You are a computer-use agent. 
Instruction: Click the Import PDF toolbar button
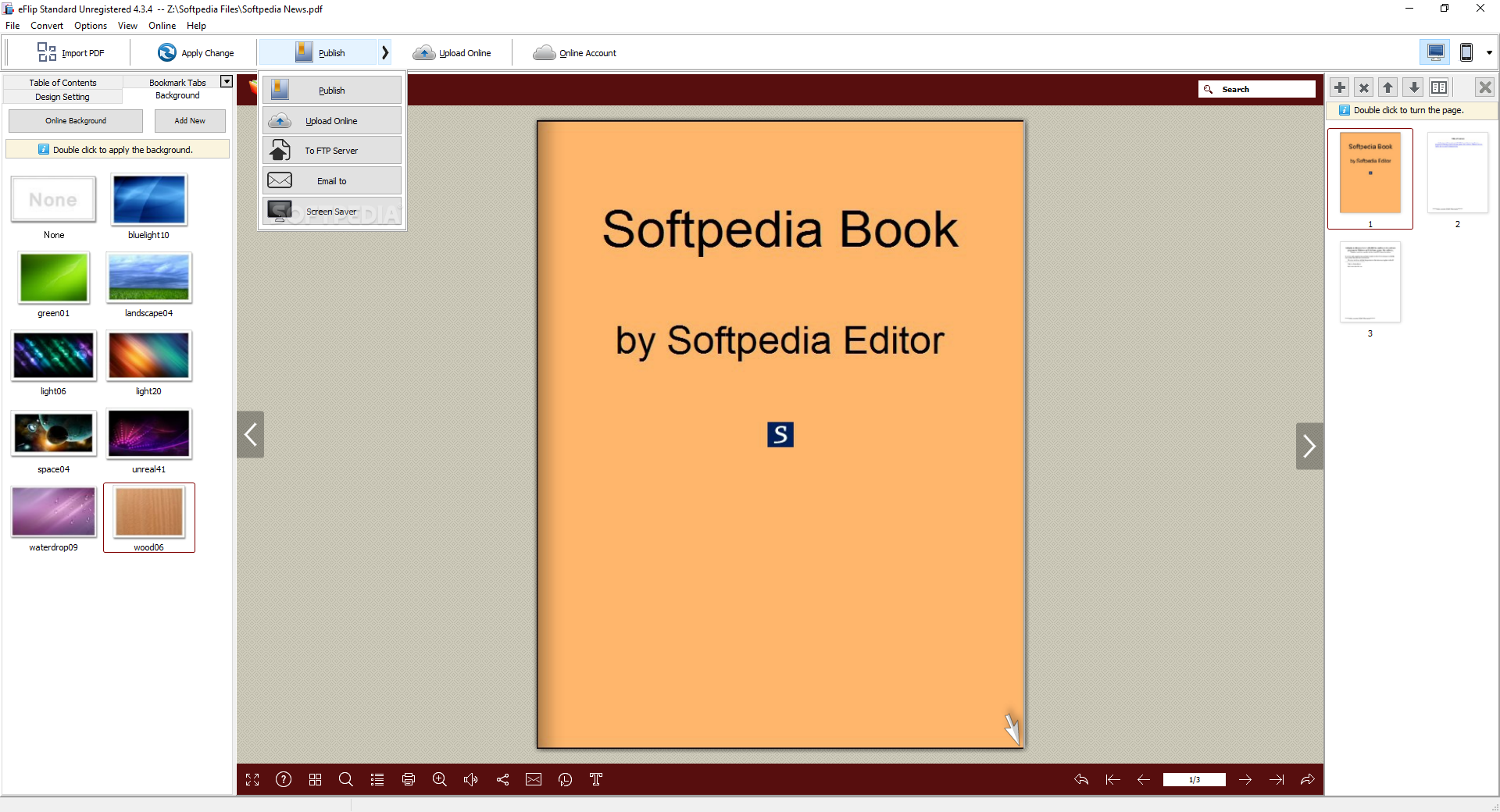pyautogui.click(x=70, y=53)
